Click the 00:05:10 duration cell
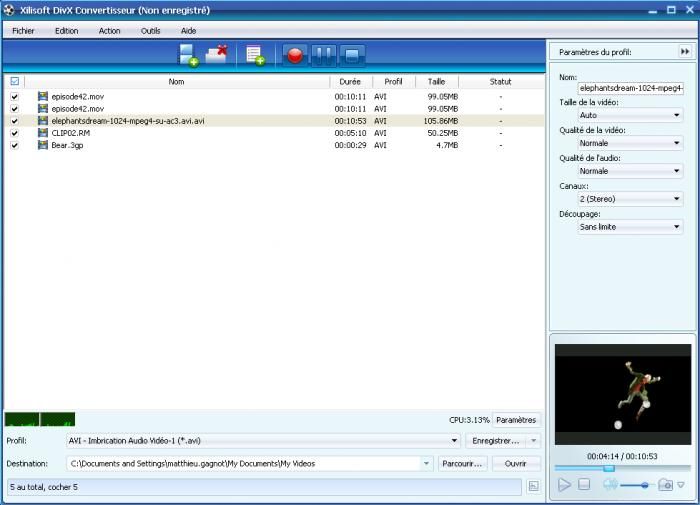The image size is (700, 505). [350, 133]
